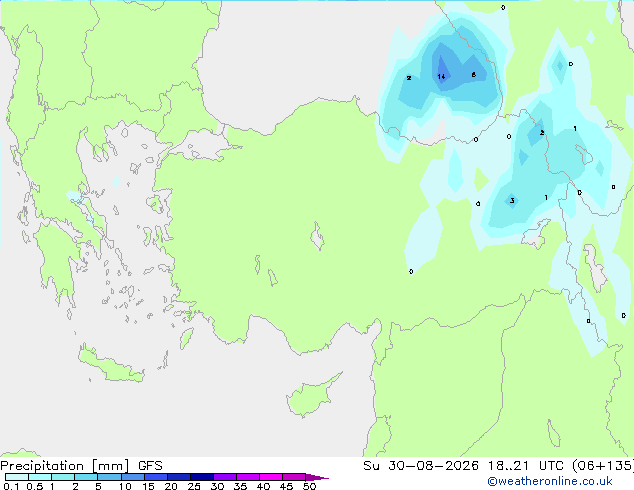
Task: Click the "25" legend scale label
Action: (194, 486)
